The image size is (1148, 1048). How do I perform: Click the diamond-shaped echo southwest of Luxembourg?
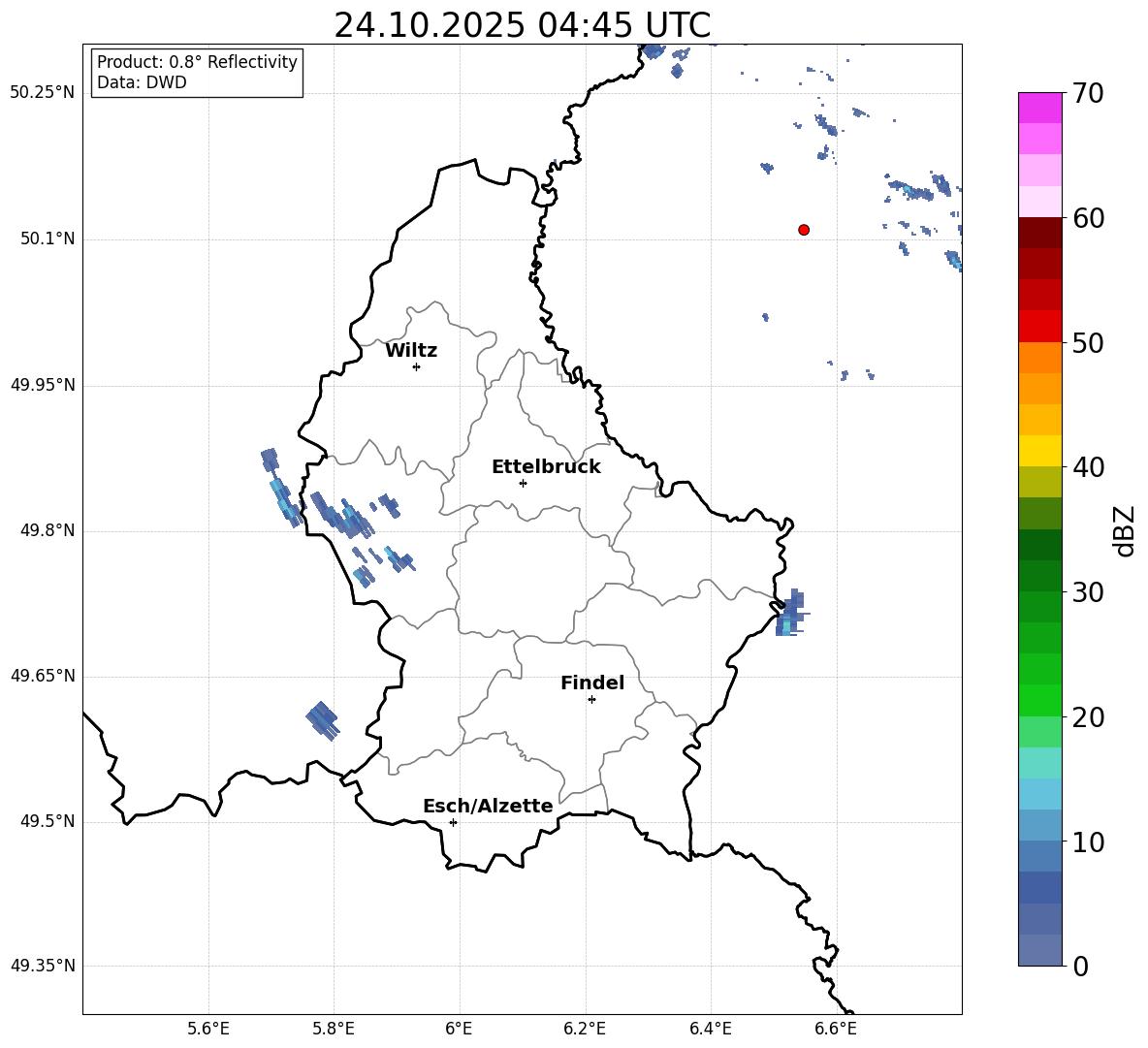tap(323, 721)
